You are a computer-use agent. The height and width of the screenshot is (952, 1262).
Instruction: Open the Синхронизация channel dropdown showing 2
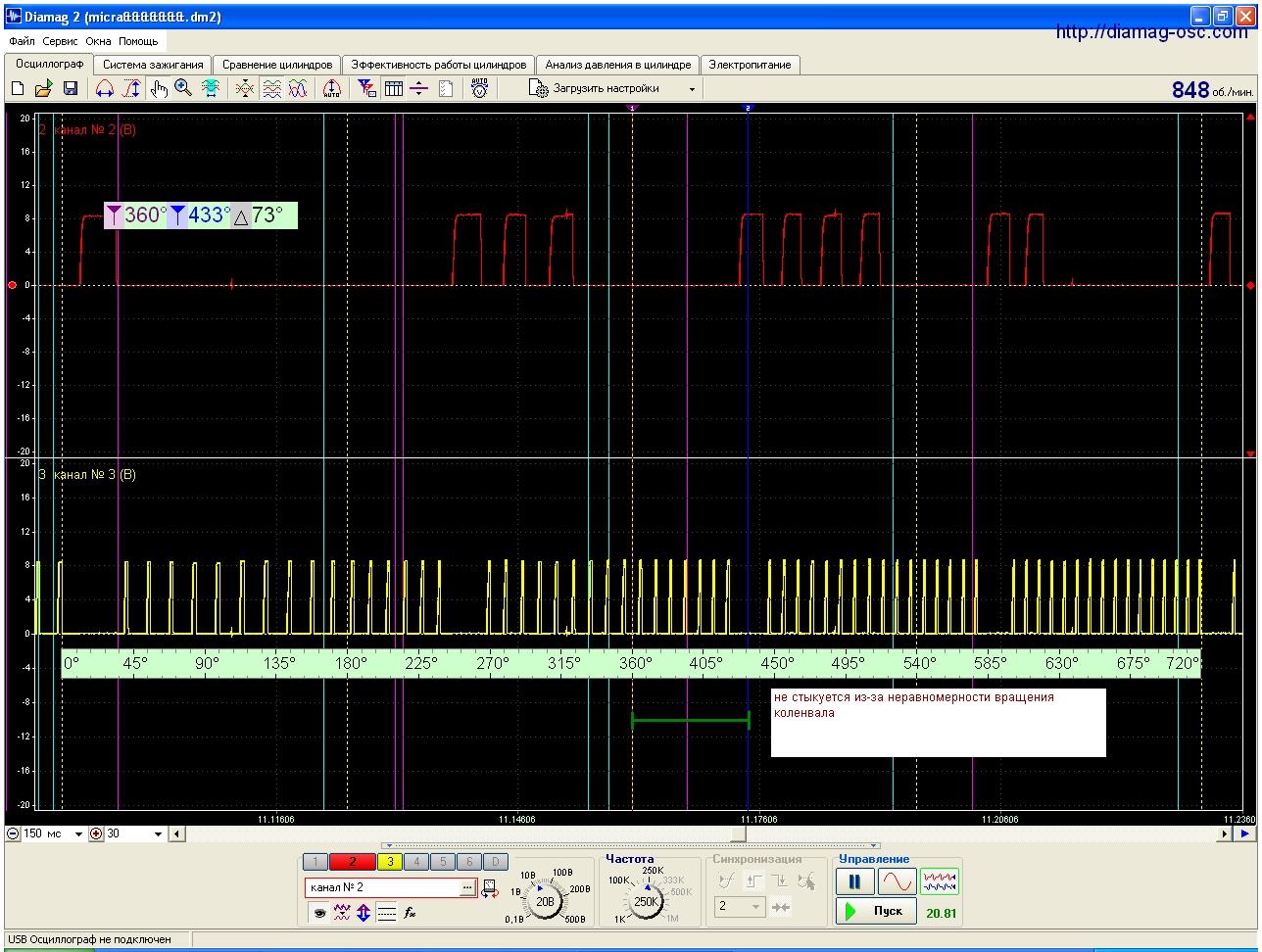(740, 907)
